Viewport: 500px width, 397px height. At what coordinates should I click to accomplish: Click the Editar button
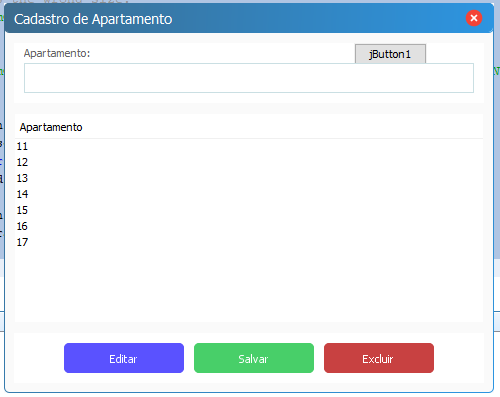[x=124, y=358]
